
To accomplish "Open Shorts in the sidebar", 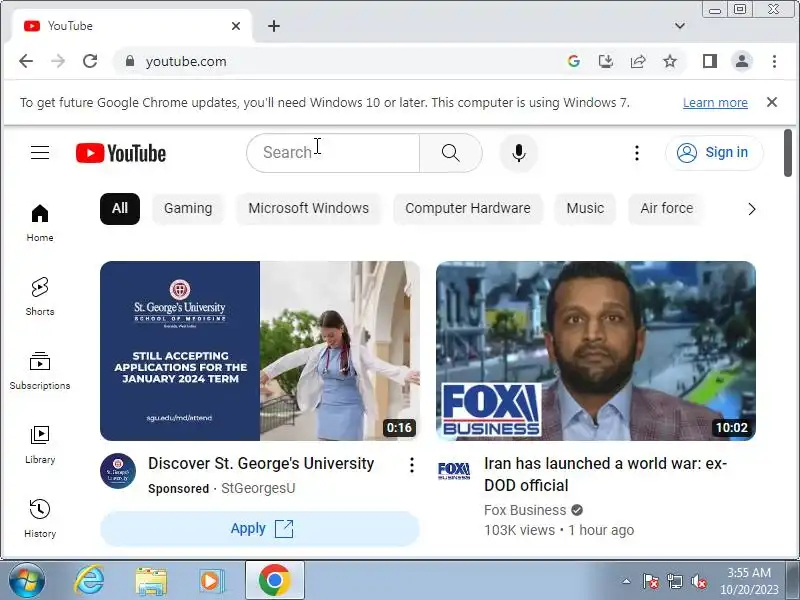I will click(40, 297).
